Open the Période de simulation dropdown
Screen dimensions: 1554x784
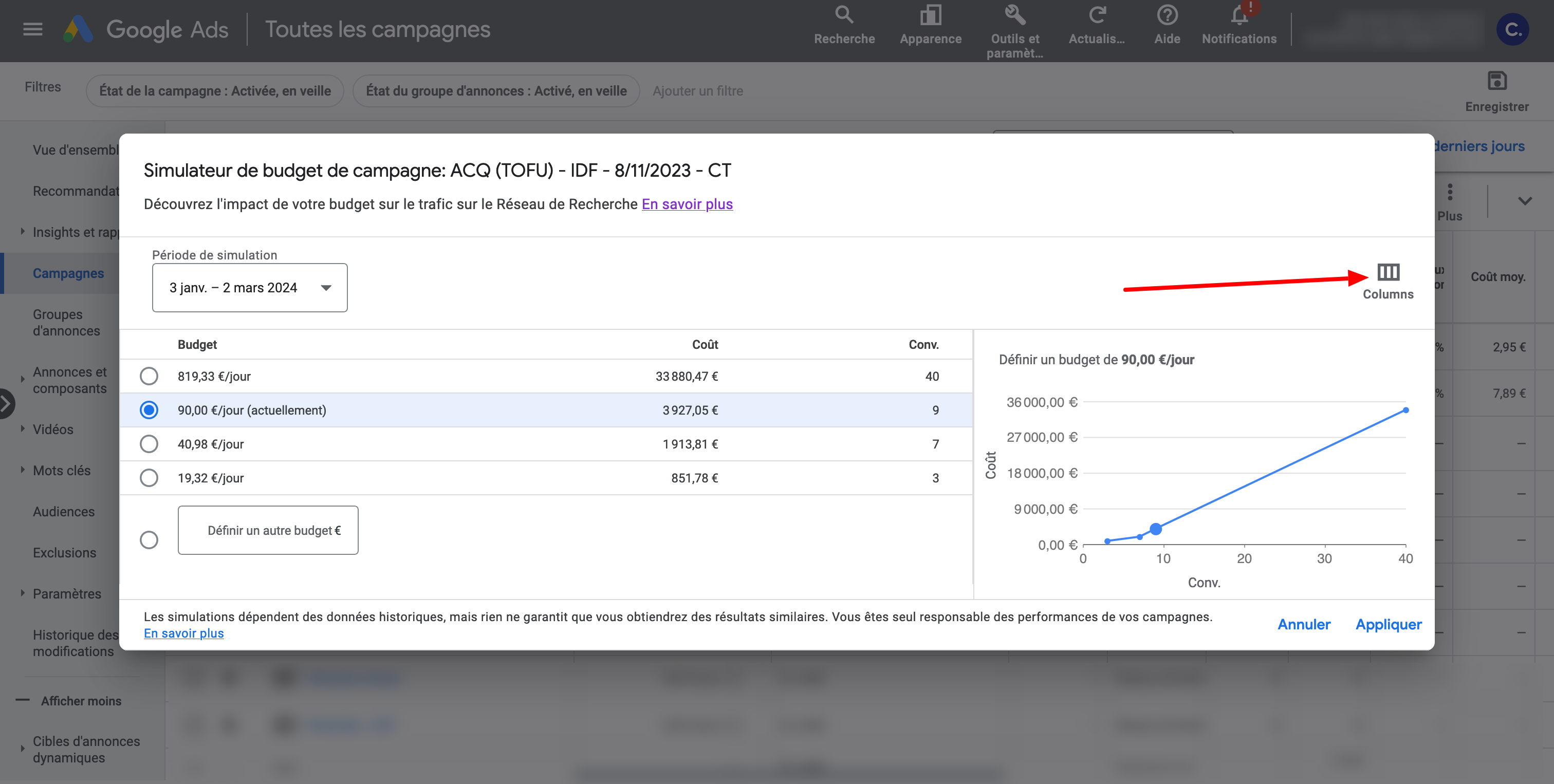250,288
